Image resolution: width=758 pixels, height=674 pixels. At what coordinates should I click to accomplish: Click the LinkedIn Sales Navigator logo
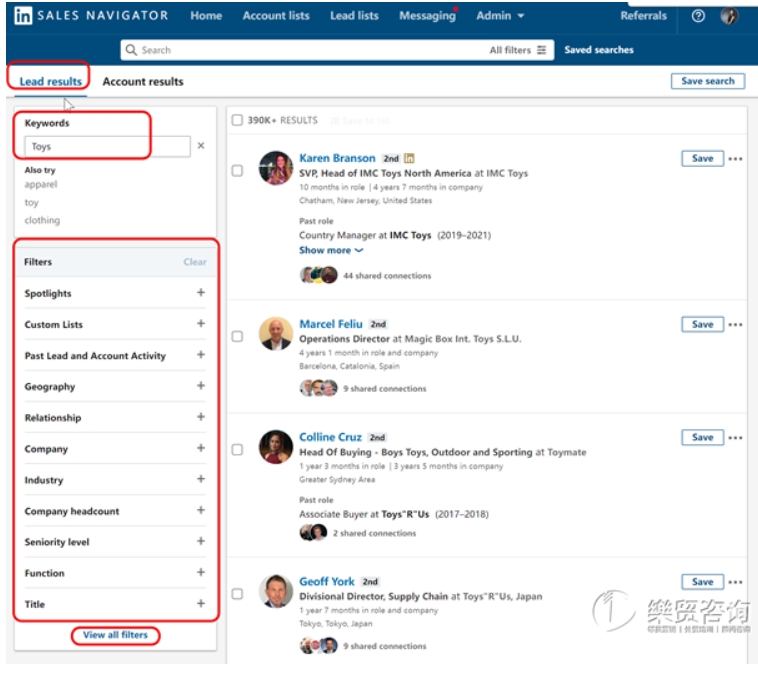click(x=91, y=15)
